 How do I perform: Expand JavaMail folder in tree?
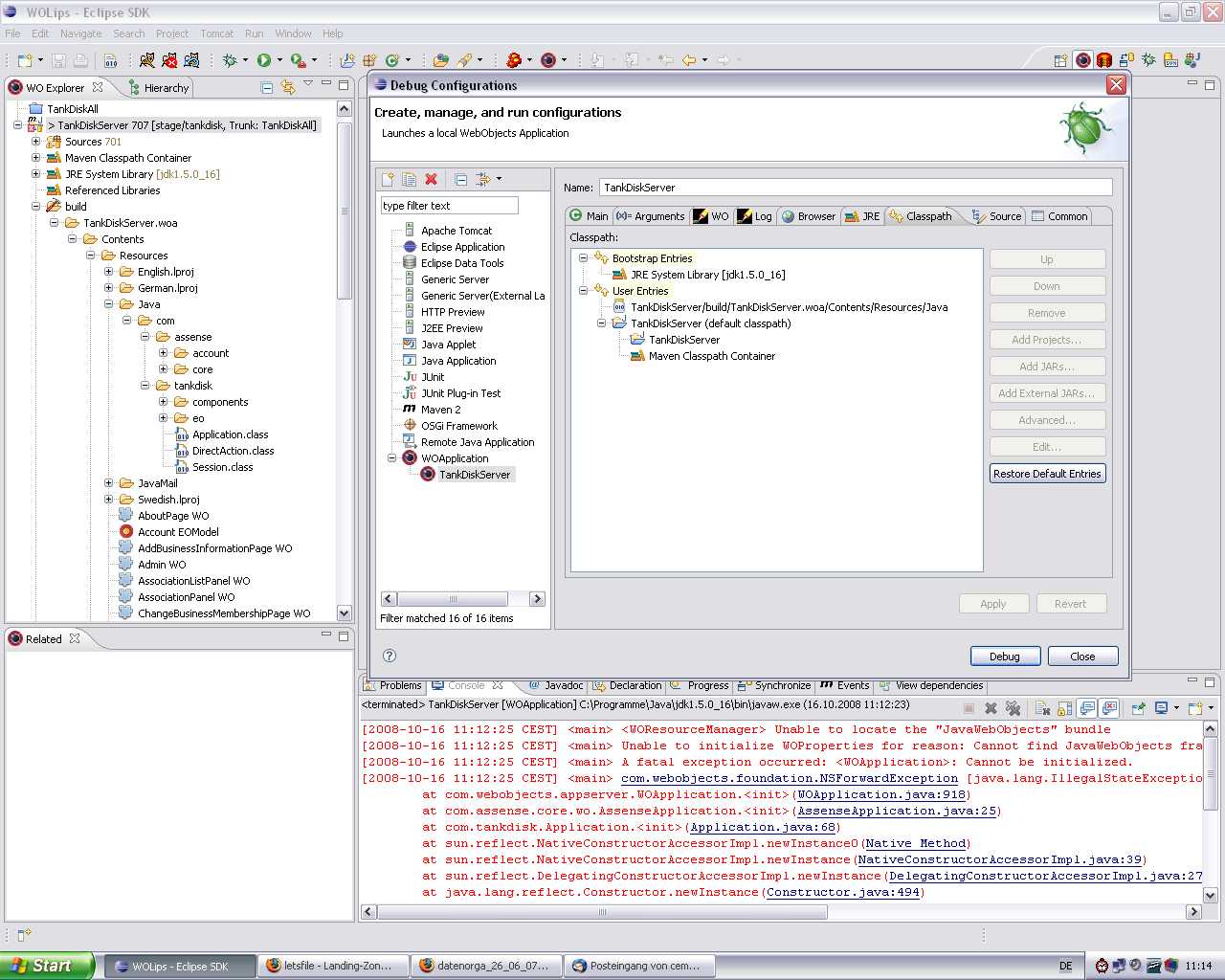(x=108, y=483)
